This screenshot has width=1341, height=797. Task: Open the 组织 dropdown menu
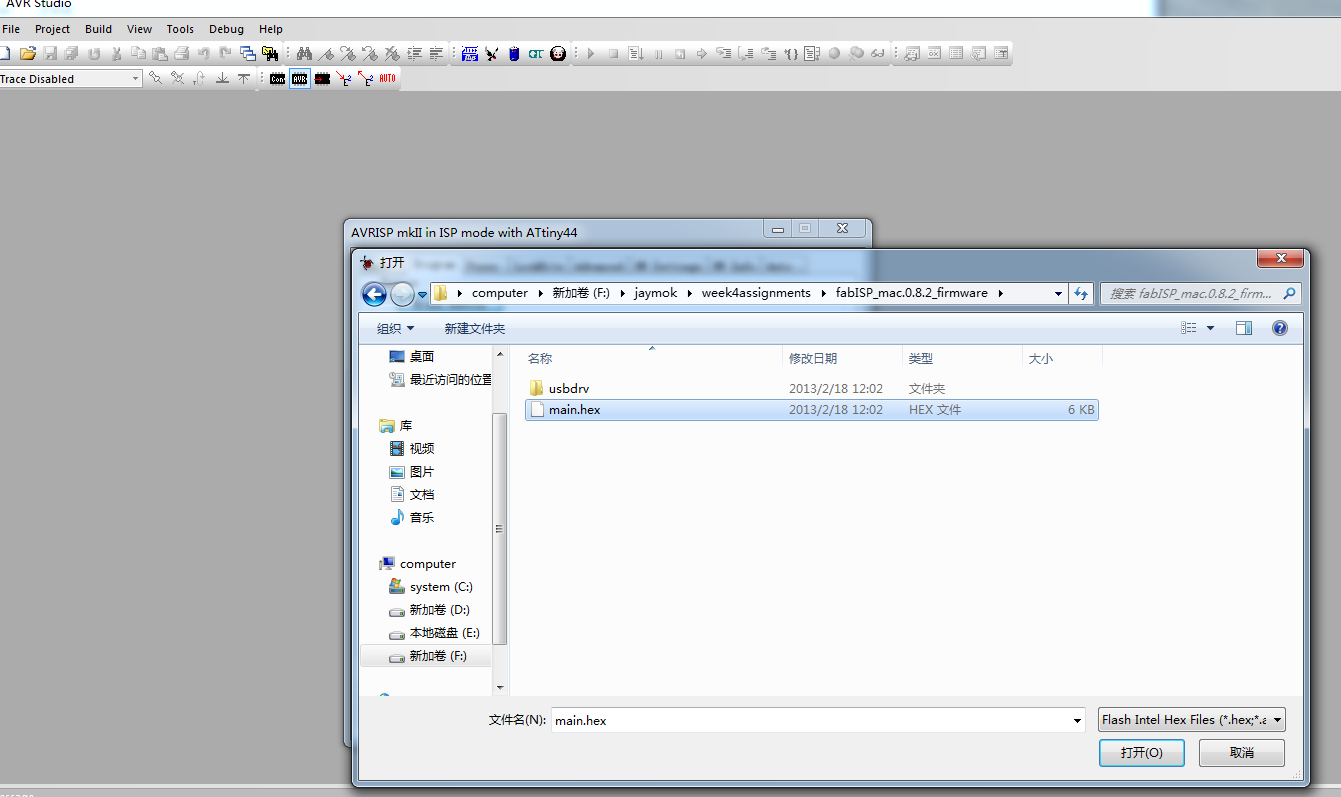click(x=395, y=328)
